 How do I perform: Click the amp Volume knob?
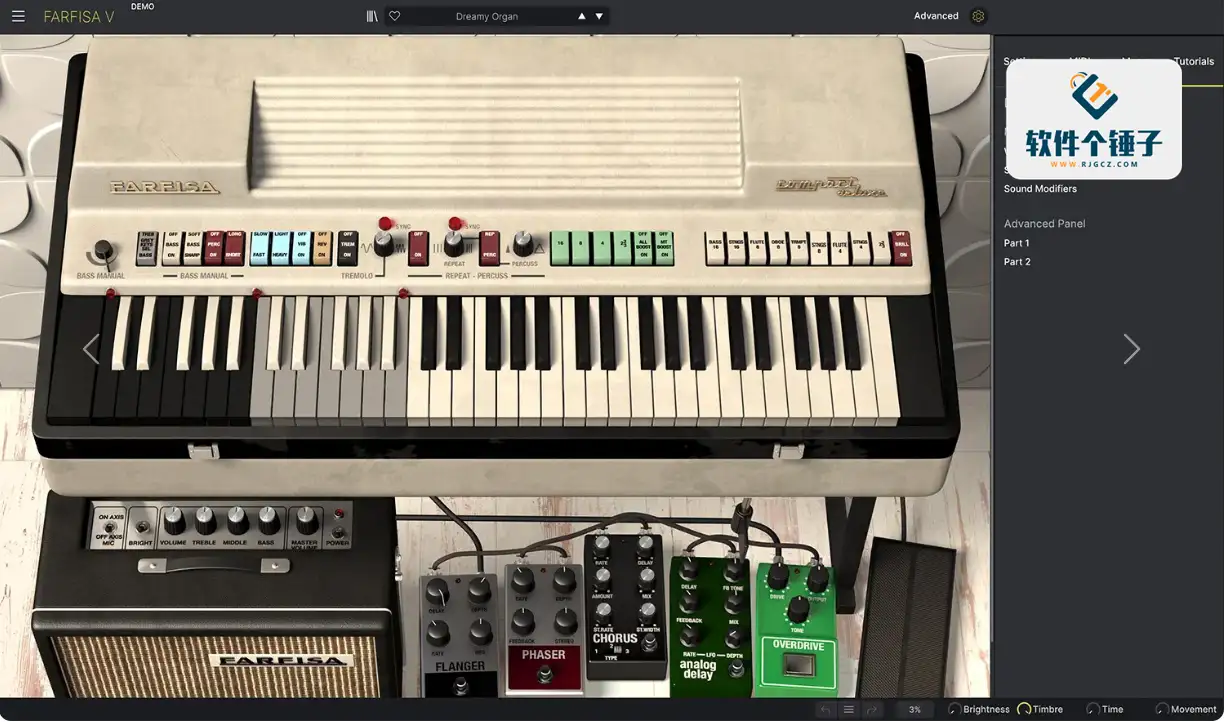pyautogui.click(x=173, y=520)
